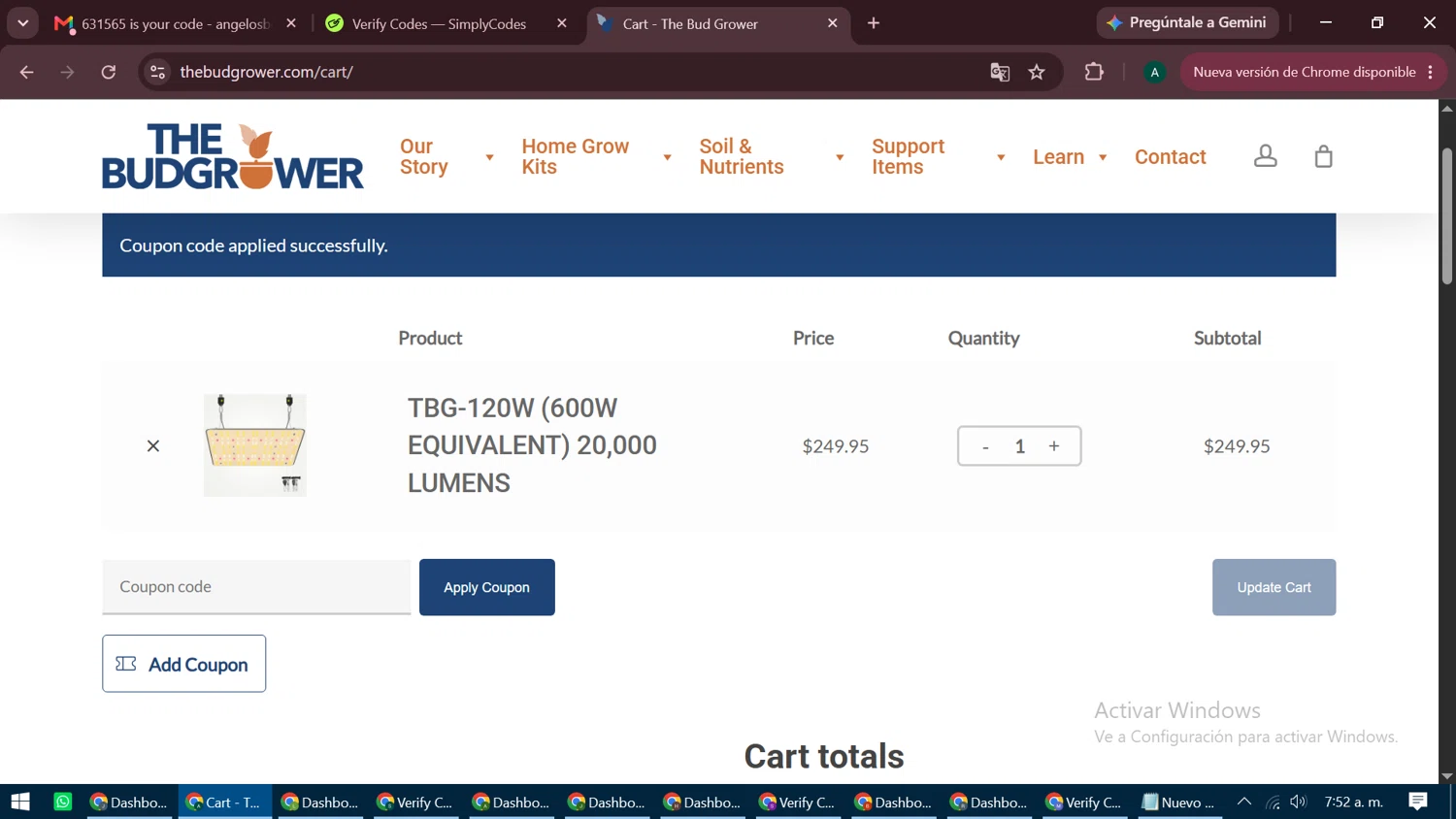Close the Gmail '631565 is your code' tab

pos(291,23)
